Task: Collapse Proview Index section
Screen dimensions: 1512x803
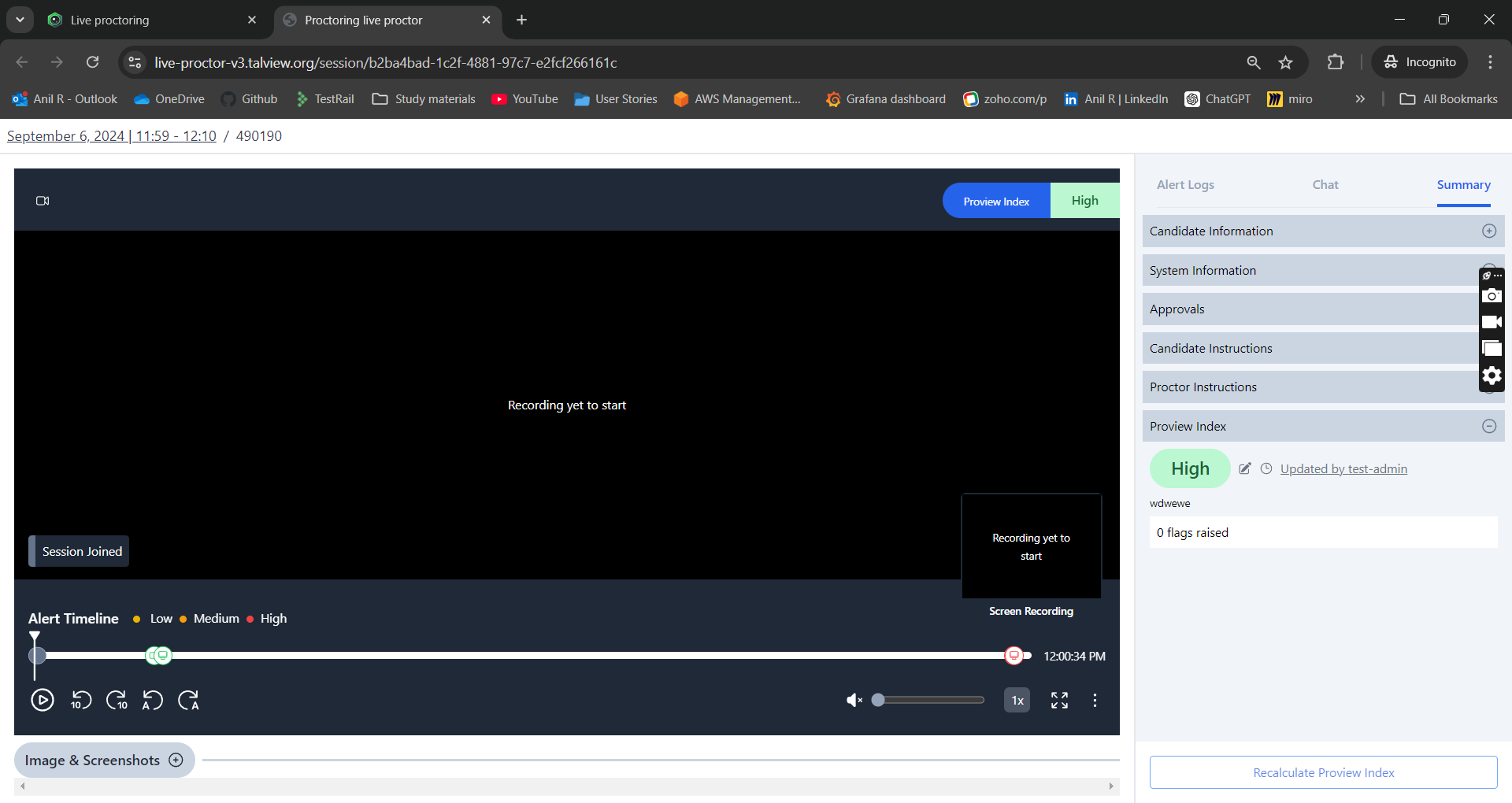Action: tap(1323, 426)
